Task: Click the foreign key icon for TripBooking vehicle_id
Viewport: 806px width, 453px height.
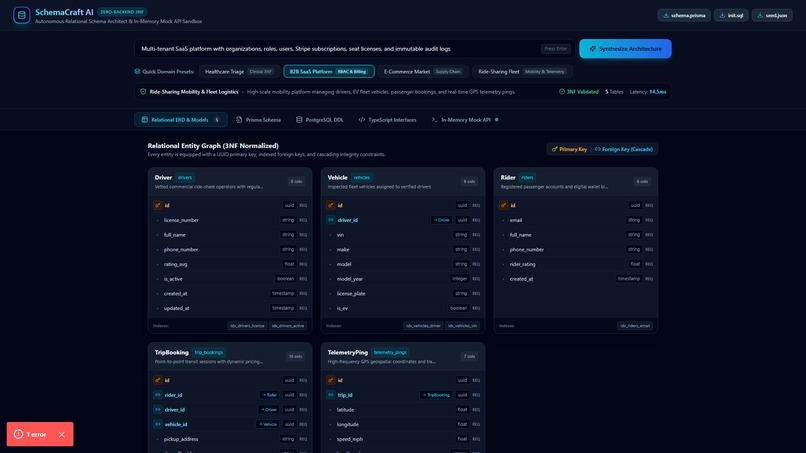Action: click(x=158, y=424)
